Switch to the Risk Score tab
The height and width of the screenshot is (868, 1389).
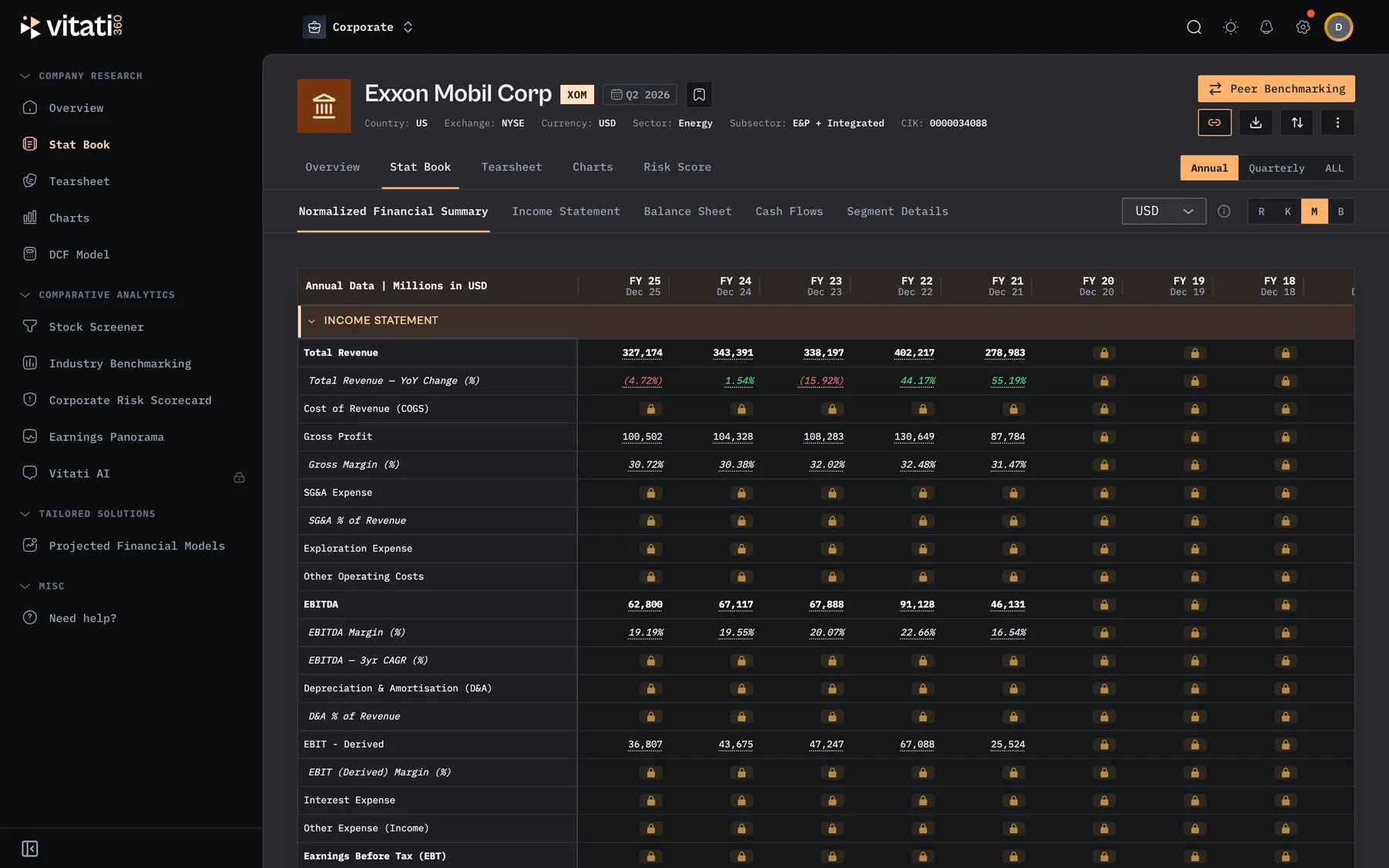pos(678,167)
